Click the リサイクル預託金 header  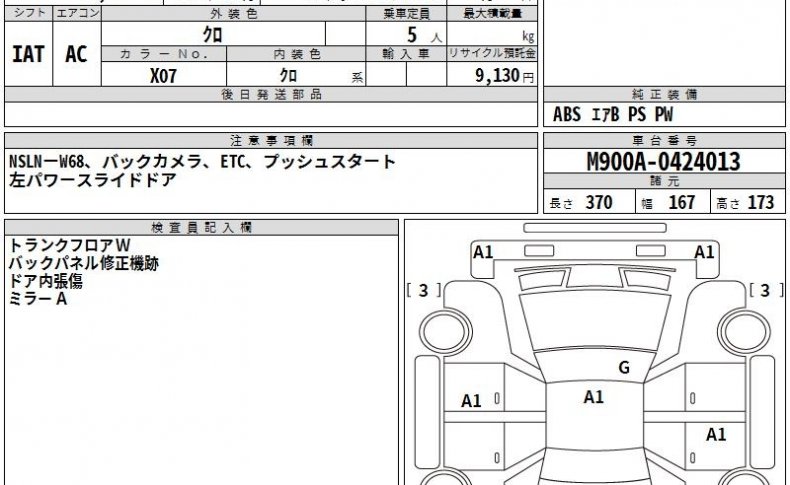tap(492, 53)
